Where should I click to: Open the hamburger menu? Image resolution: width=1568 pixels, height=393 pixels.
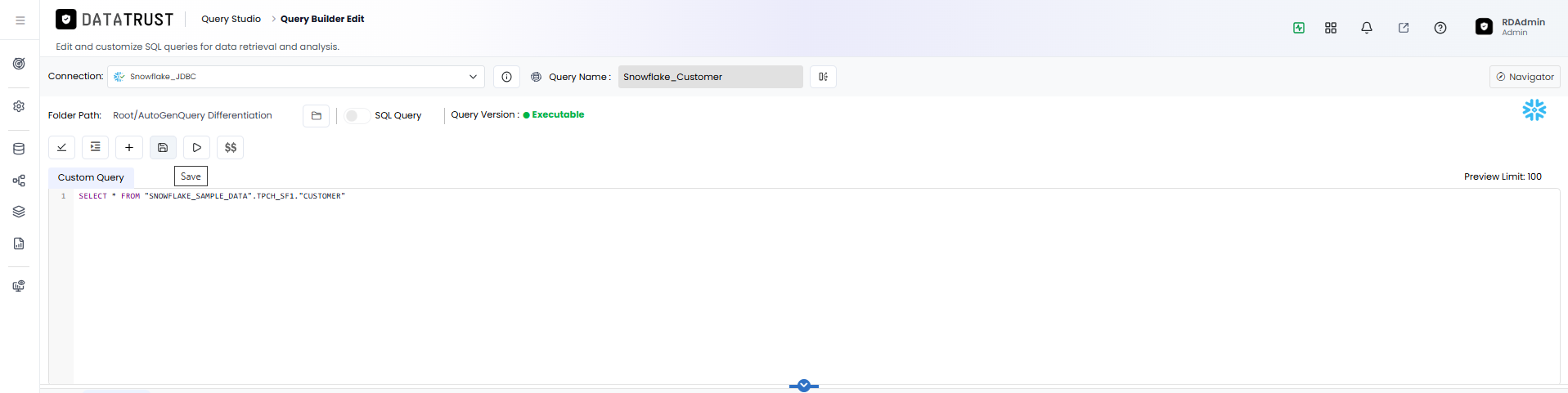20,20
